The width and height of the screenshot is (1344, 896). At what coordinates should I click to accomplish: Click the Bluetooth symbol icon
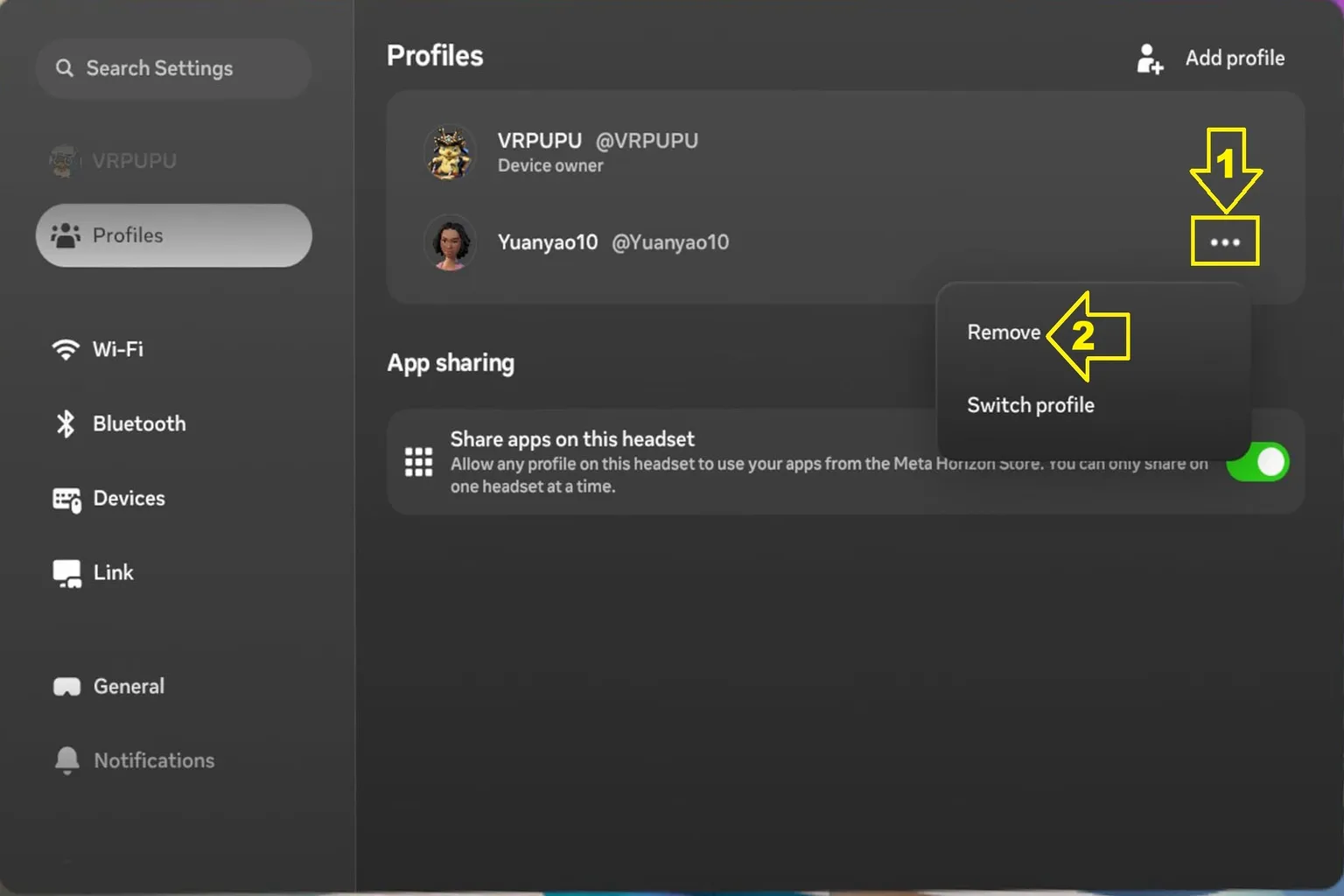point(66,423)
